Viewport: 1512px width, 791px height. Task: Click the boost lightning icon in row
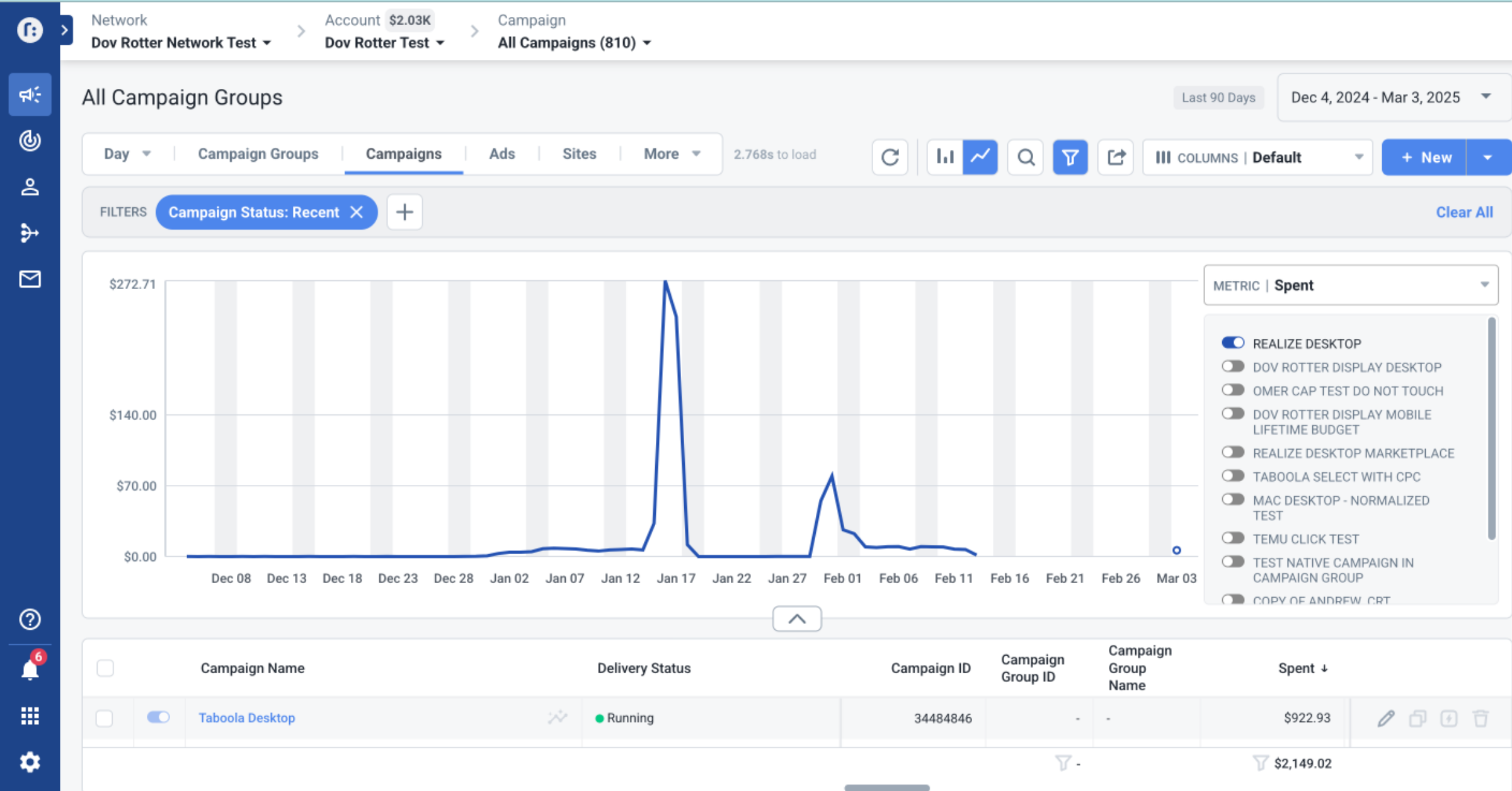(x=1449, y=718)
